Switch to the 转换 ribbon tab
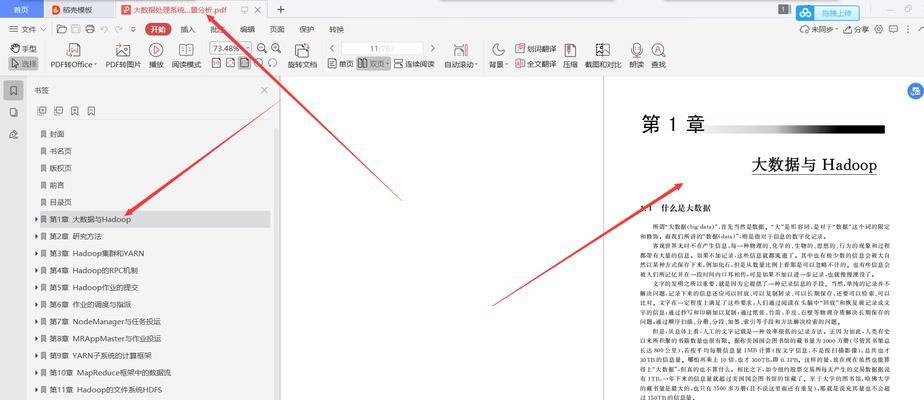The image size is (924, 400). pos(336,29)
